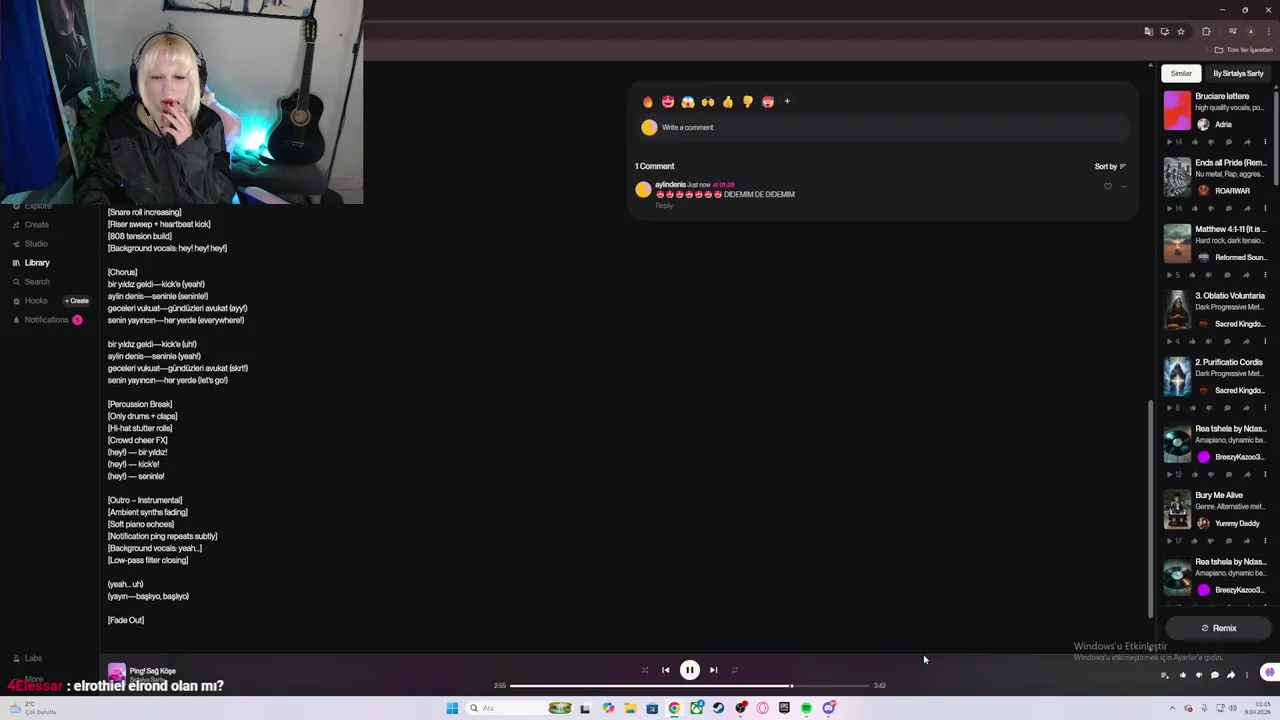
Task: Open Hooks in the sidebar
Action: tap(30, 301)
